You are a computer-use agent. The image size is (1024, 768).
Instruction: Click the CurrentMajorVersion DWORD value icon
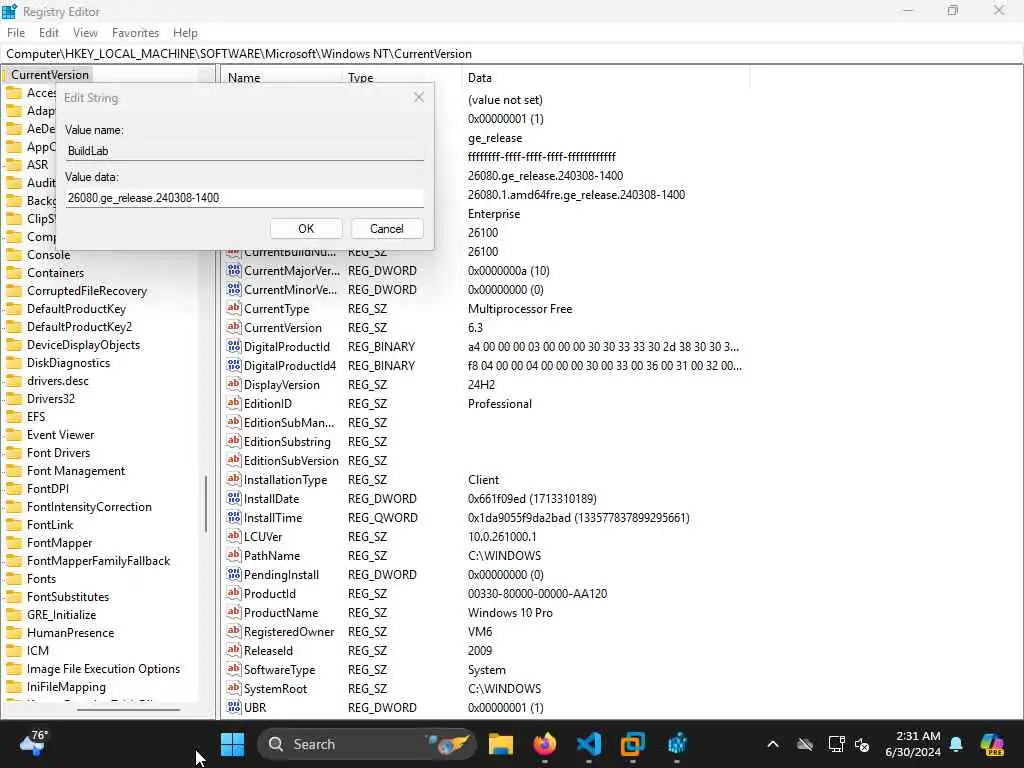pos(234,270)
